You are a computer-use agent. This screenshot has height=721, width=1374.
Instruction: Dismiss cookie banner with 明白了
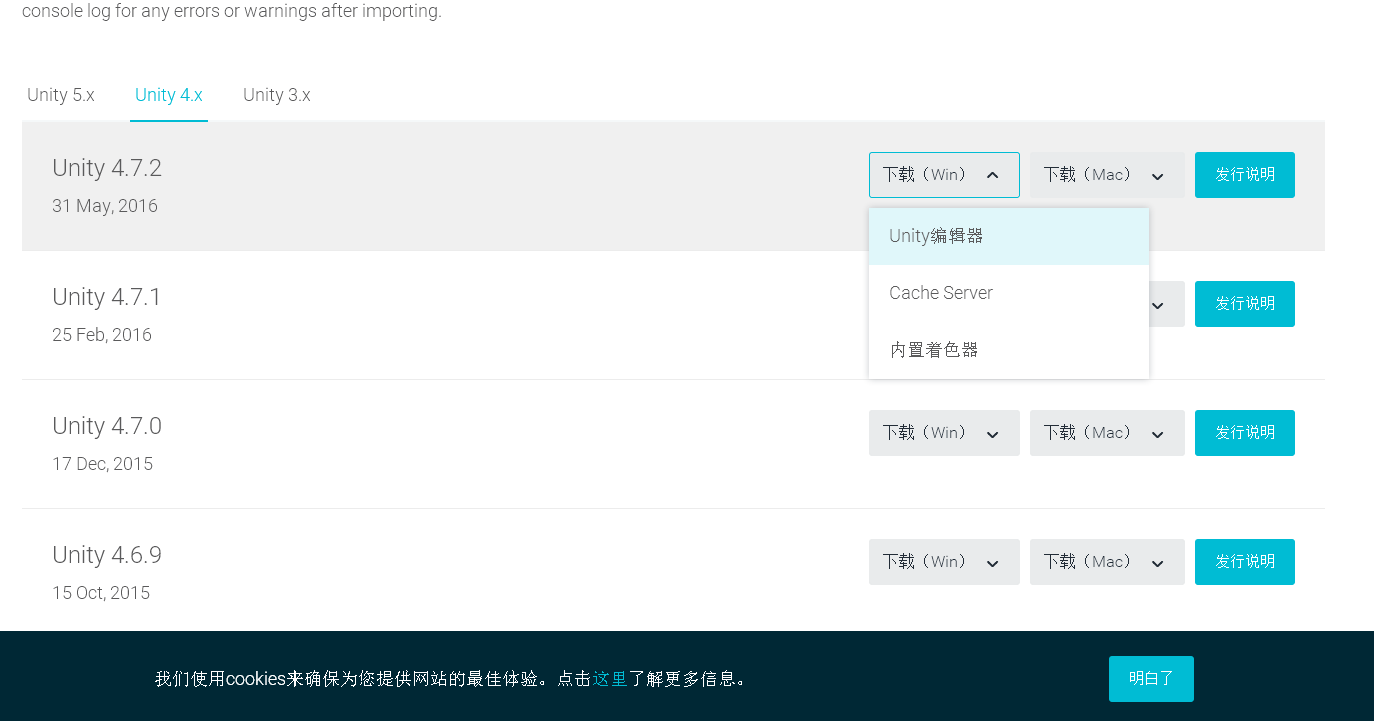[x=1151, y=679]
